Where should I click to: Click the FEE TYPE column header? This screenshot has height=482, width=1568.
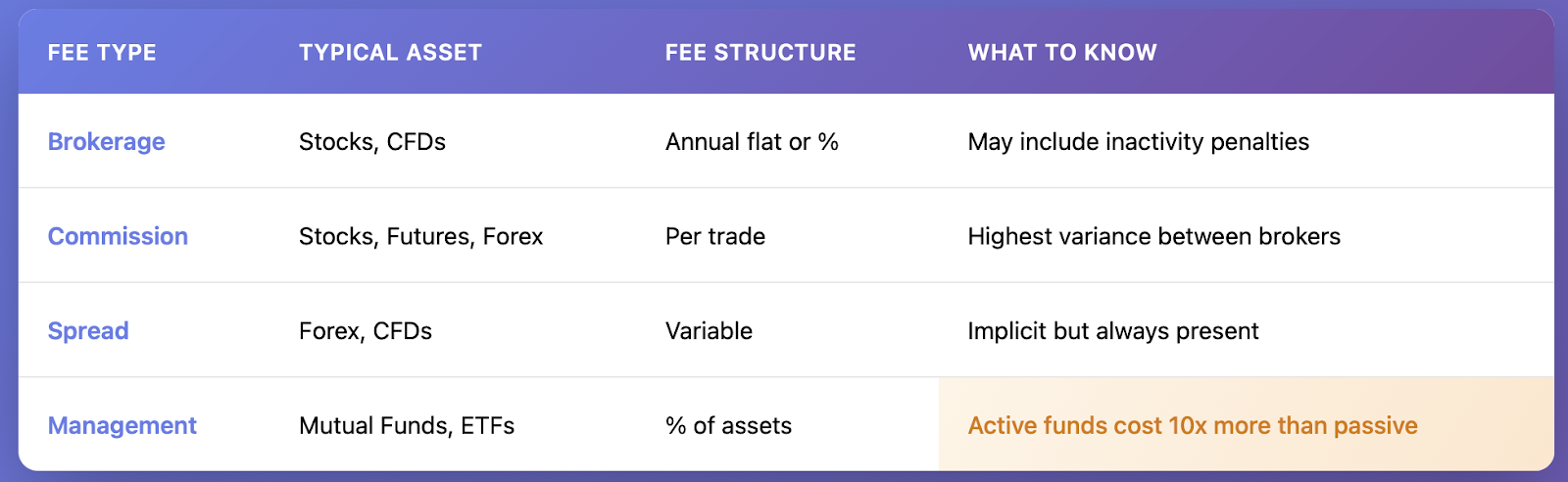point(102,53)
